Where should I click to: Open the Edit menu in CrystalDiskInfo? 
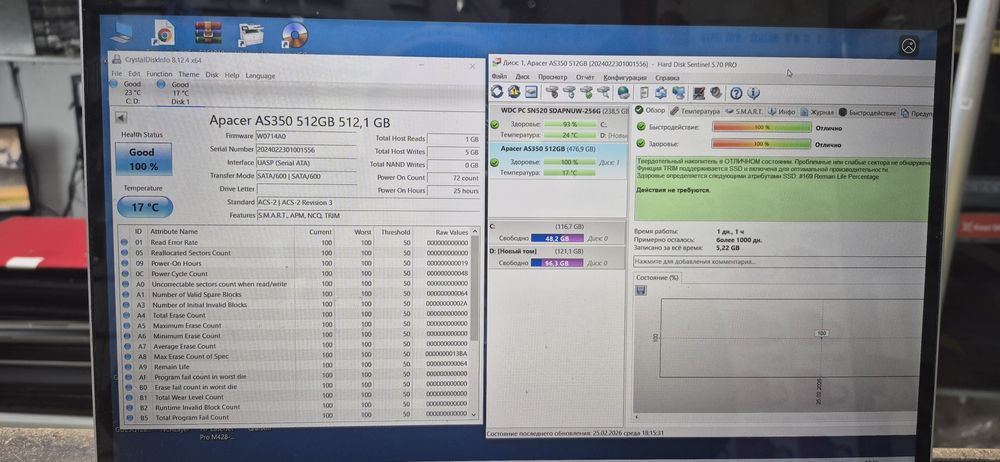coord(134,74)
